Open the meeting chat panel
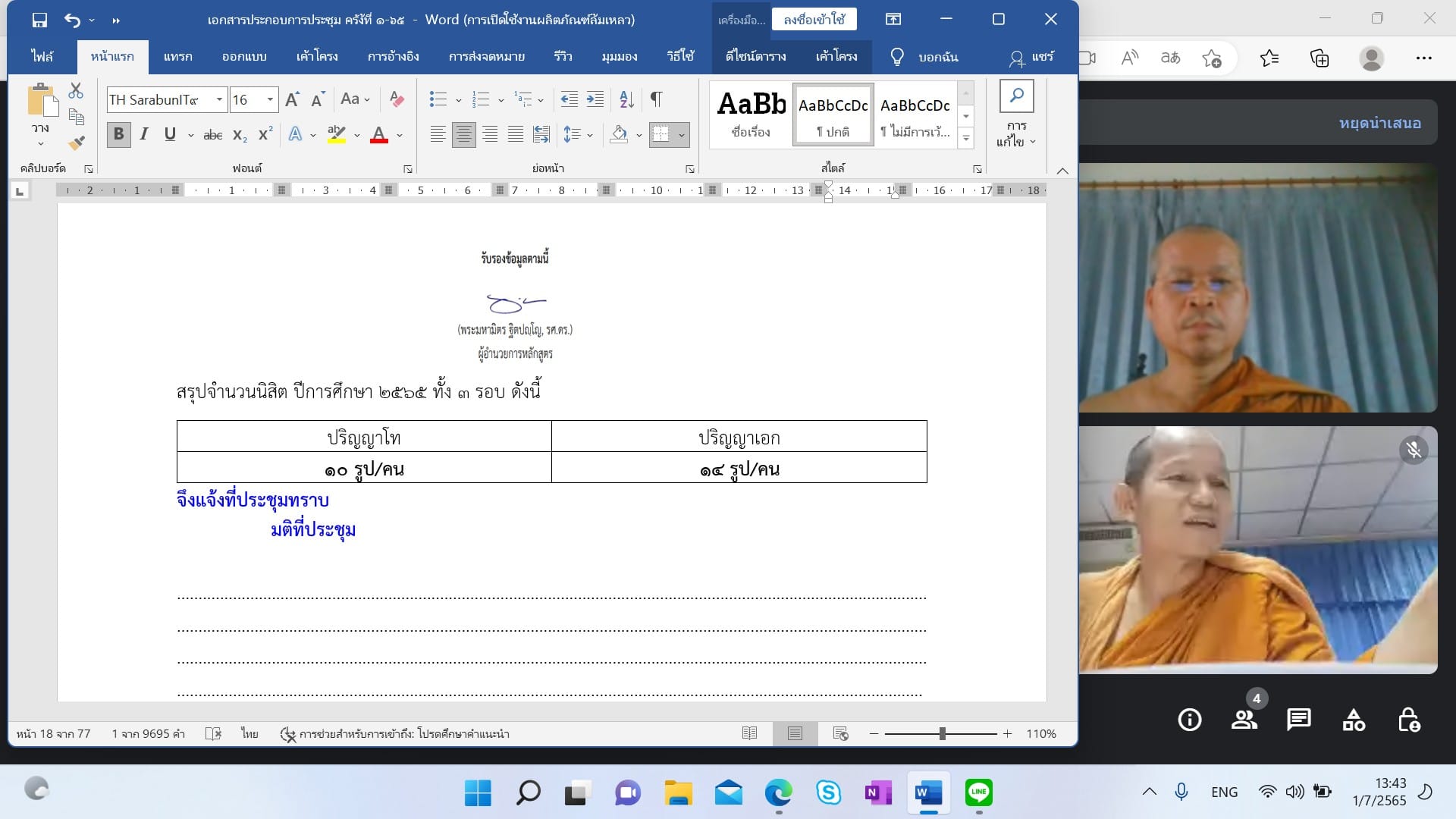Viewport: 1456px width, 819px height. 1298,719
